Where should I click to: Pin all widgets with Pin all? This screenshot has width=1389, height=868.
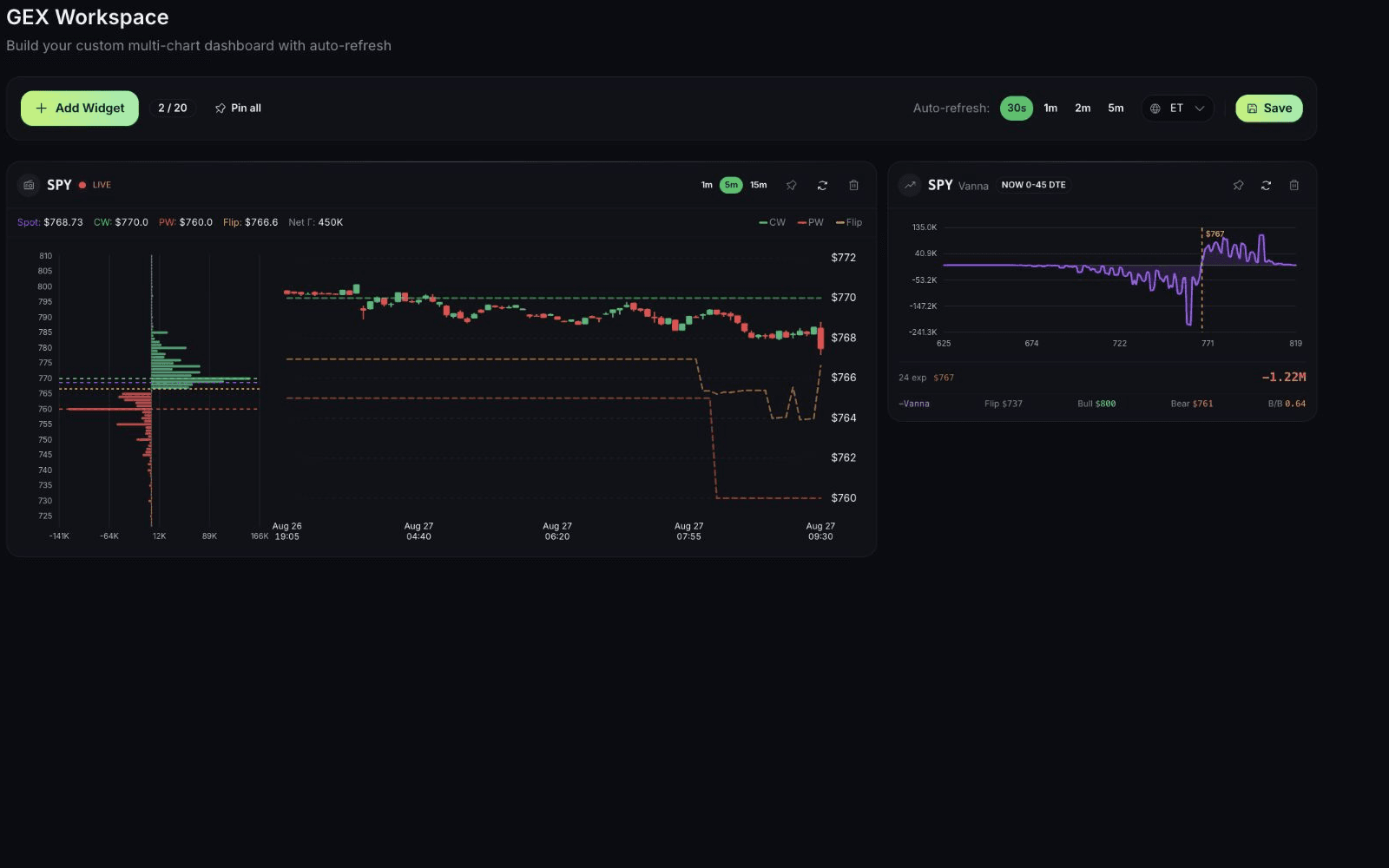(x=238, y=108)
